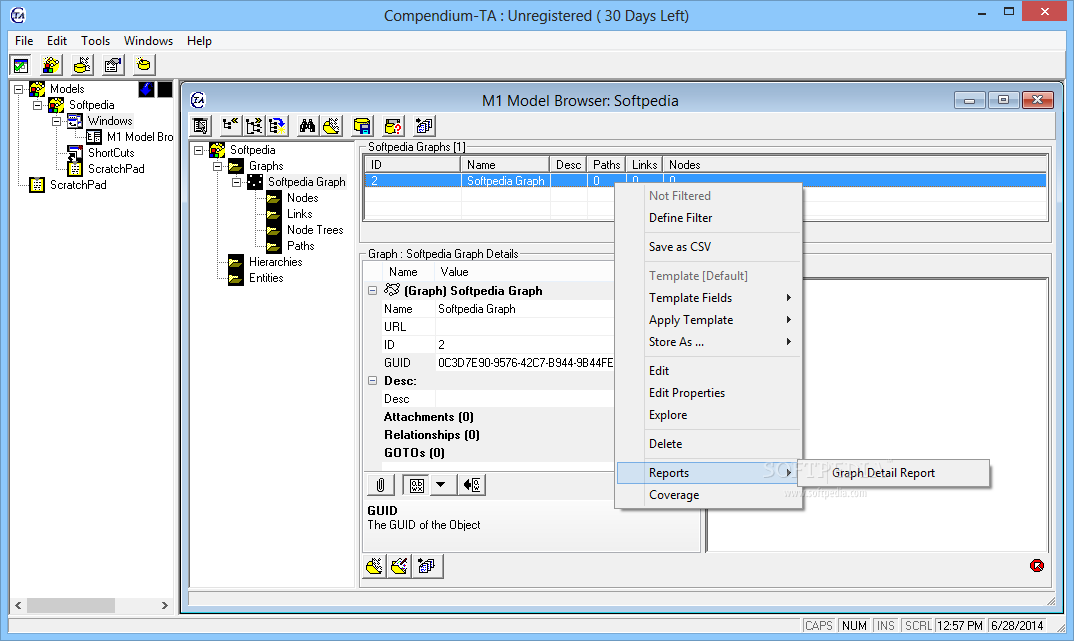Select Nodes folder in browser tree
Image resolution: width=1074 pixels, height=641 pixels.
click(302, 198)
